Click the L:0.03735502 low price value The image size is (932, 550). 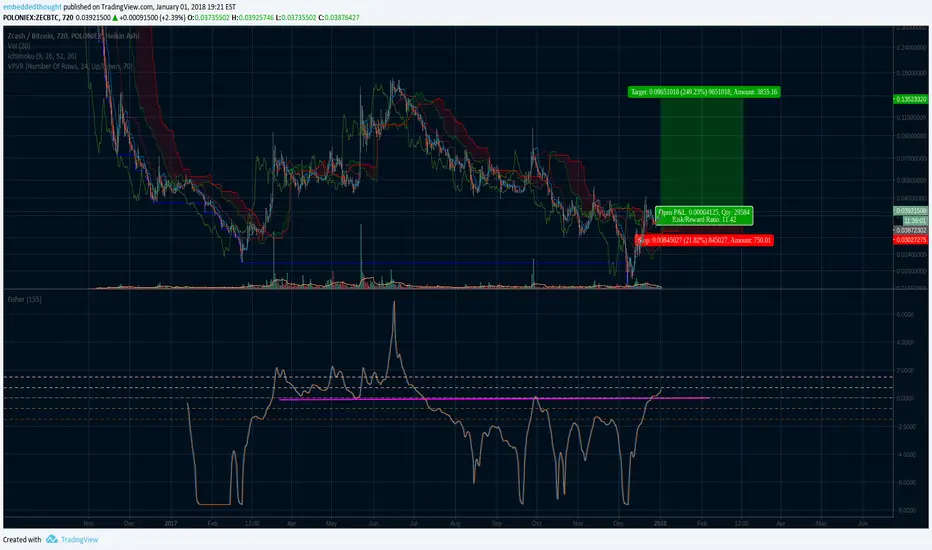coord(296,18)
